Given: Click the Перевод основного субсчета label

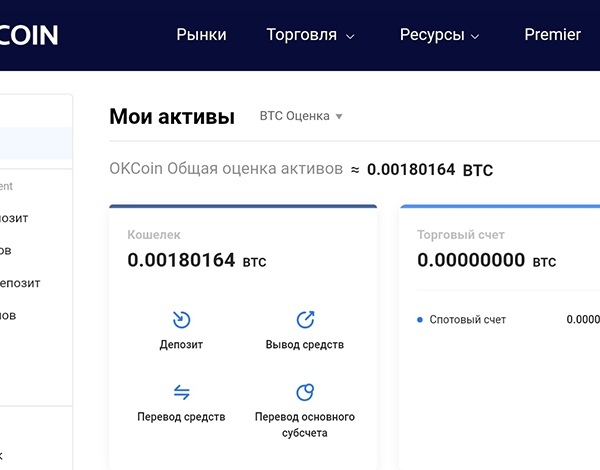Looking at the screenshot, I should tap(305, 425).
